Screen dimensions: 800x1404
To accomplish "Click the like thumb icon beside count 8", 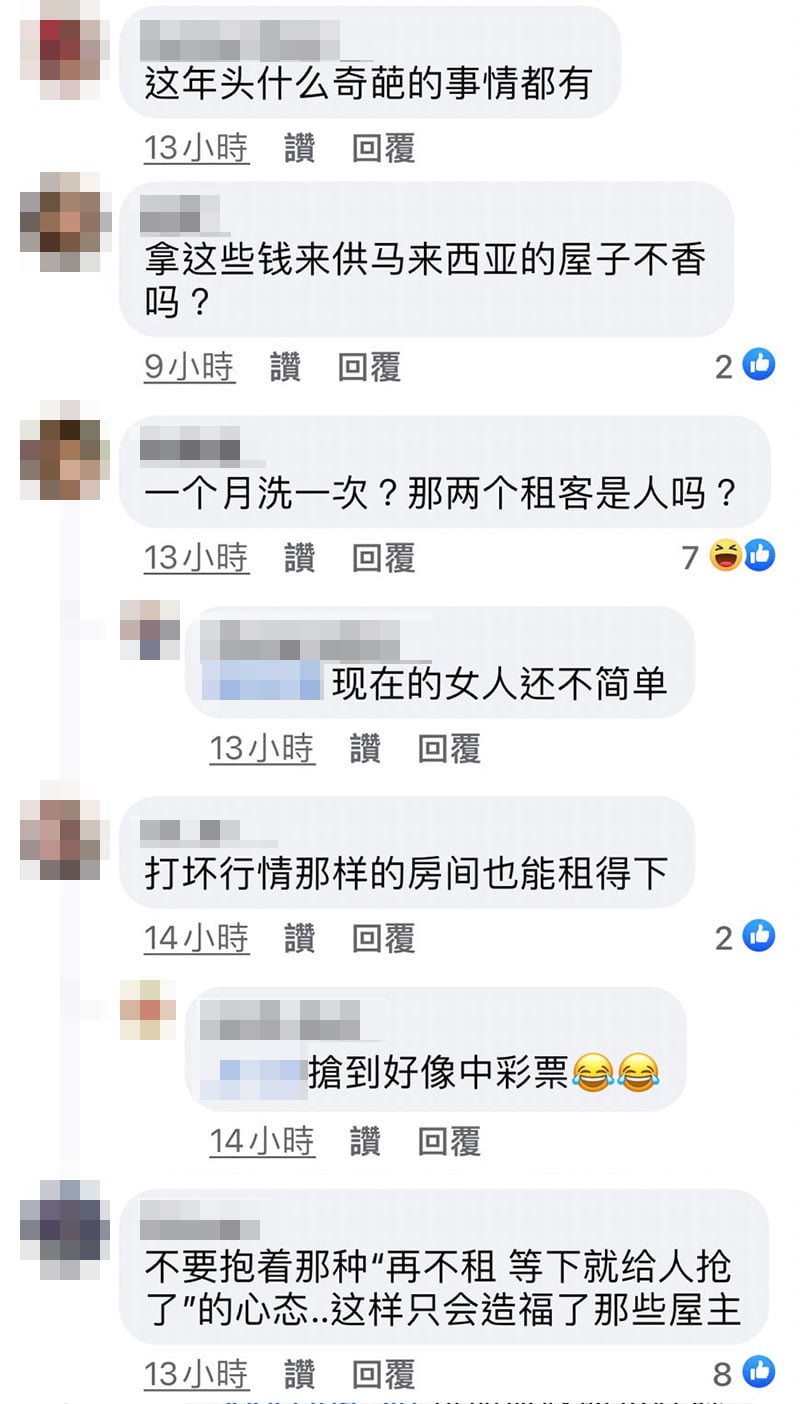I will point(759,1373).
